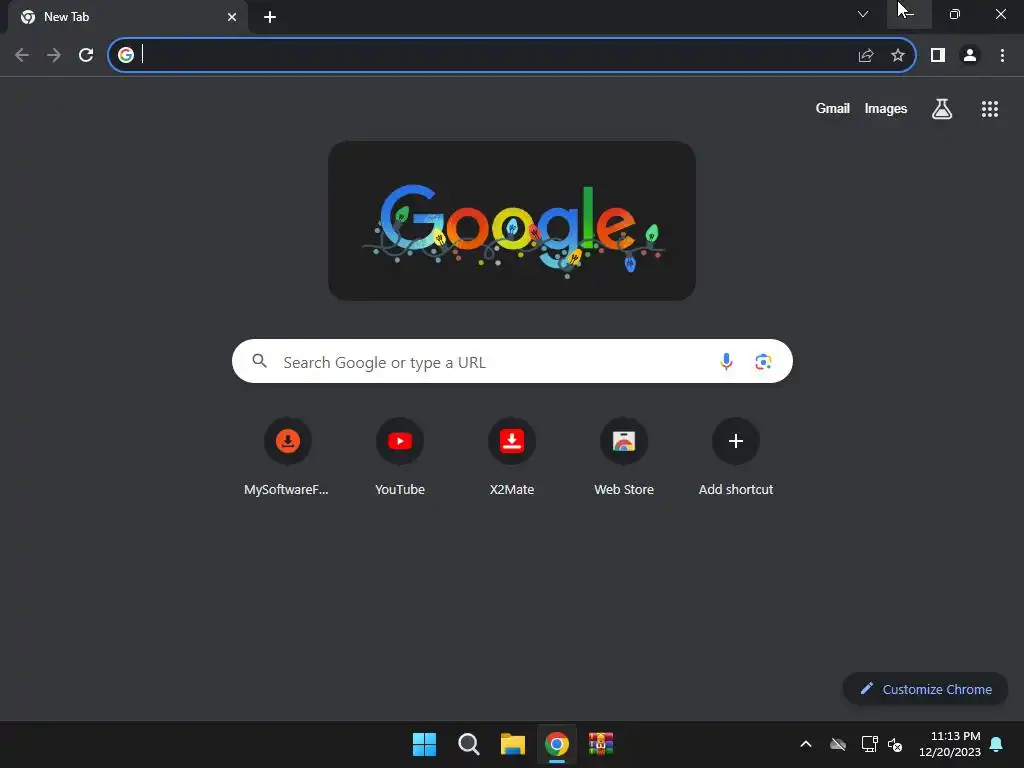1024x768 pixels.
Task: Click the Search Google or type a URL box
Action: coord(512,361)
